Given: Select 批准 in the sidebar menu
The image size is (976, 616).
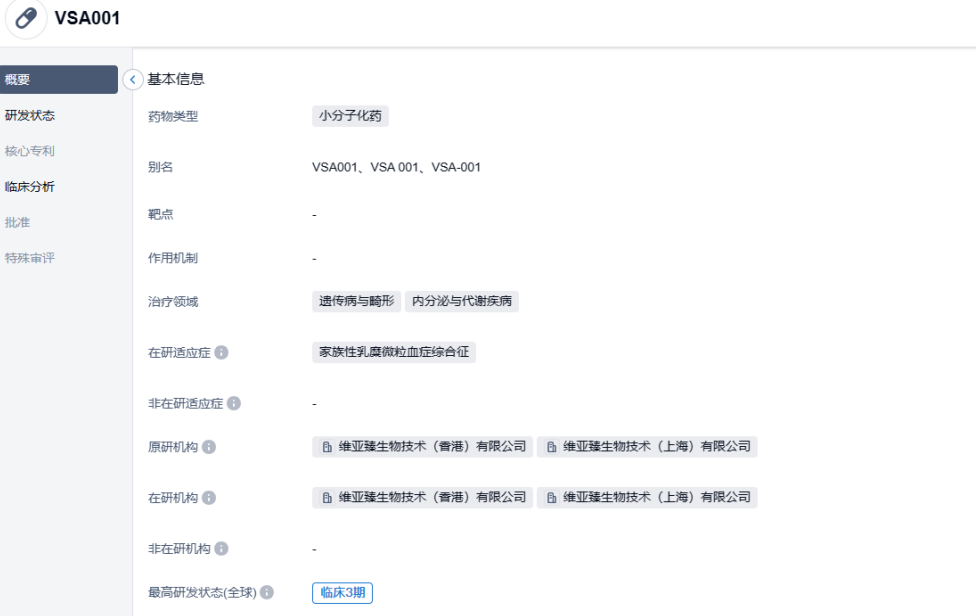Looking at the screenshot, I should coord(18,222).
